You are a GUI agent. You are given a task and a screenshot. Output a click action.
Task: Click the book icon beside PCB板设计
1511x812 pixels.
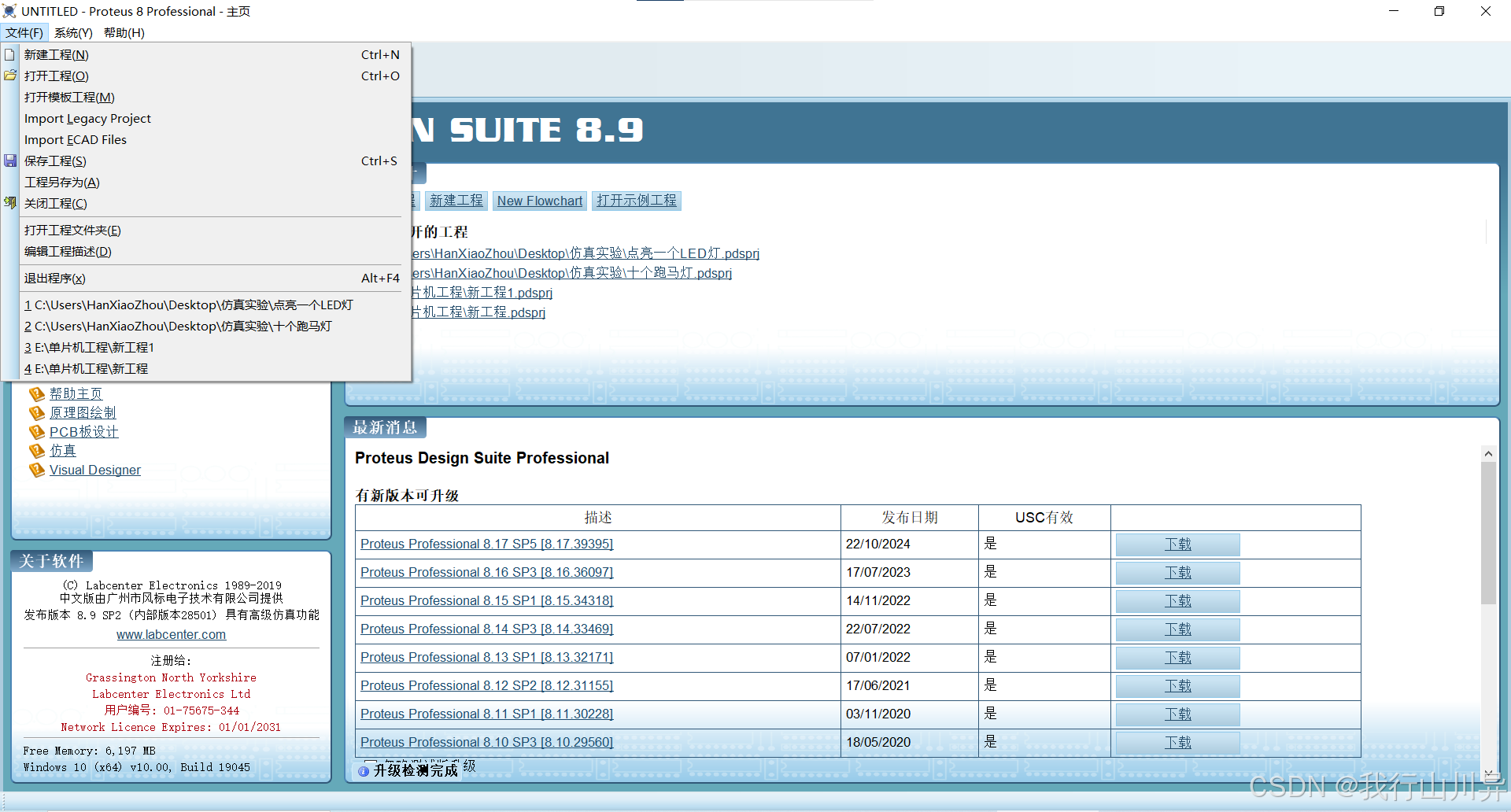tap(36, 431)
